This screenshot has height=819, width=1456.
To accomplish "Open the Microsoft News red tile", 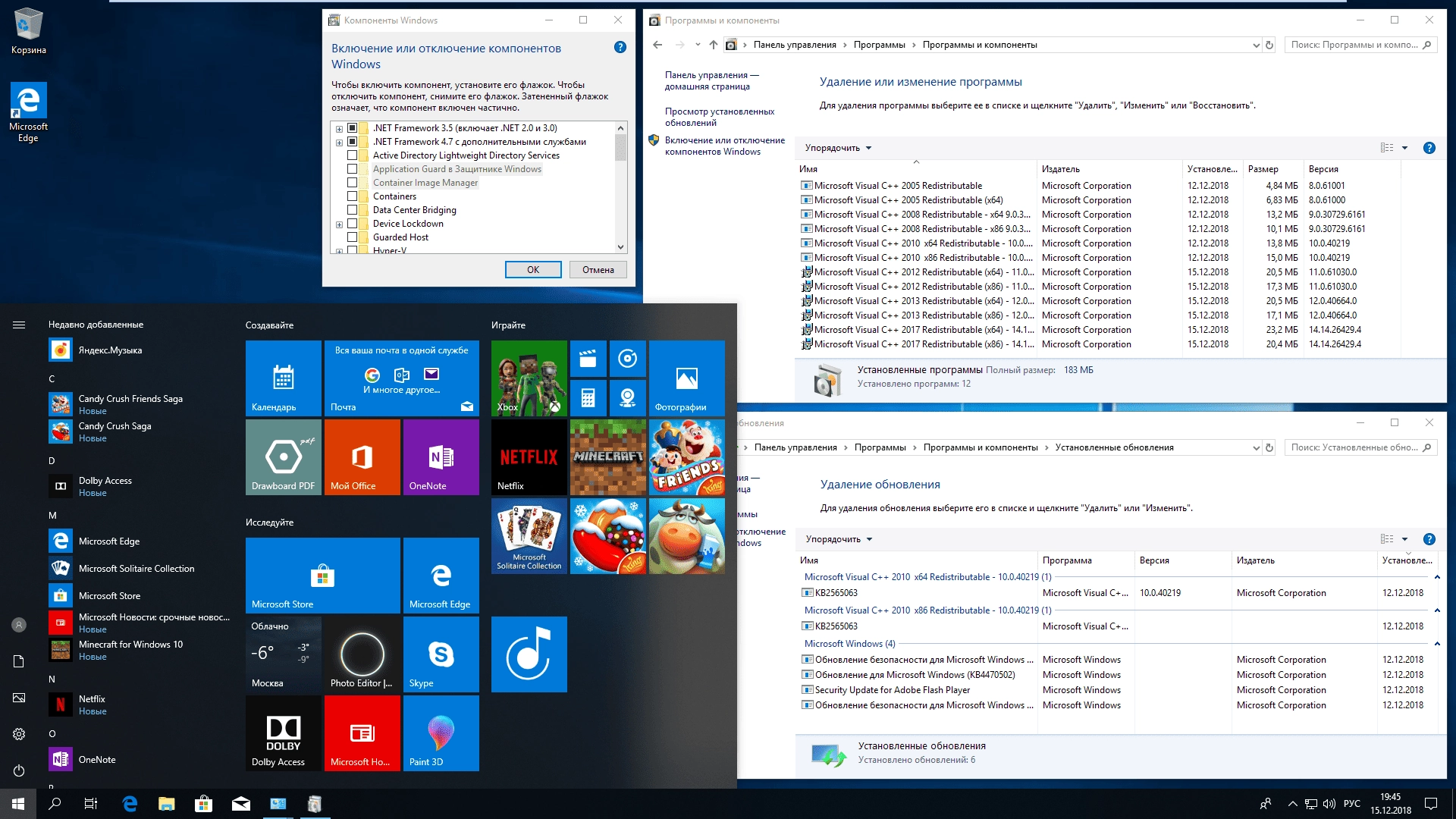I will coord(362,733).
